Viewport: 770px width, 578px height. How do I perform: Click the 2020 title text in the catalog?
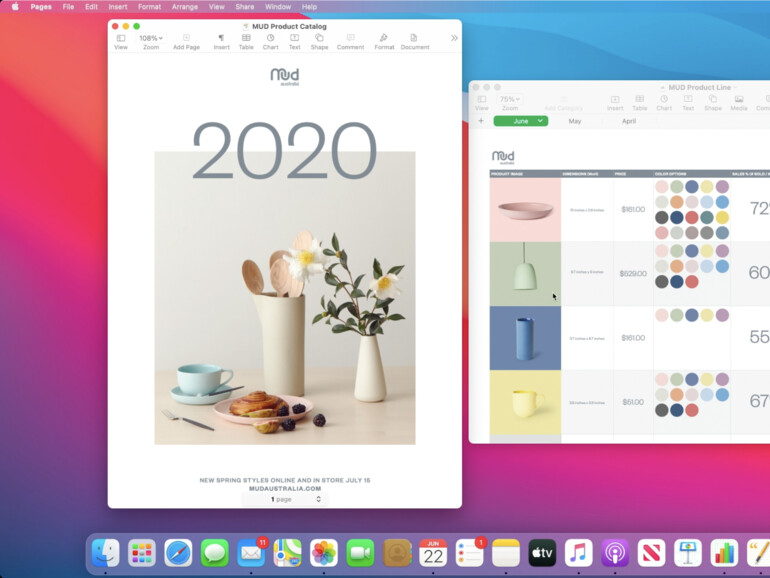point(285,151)
